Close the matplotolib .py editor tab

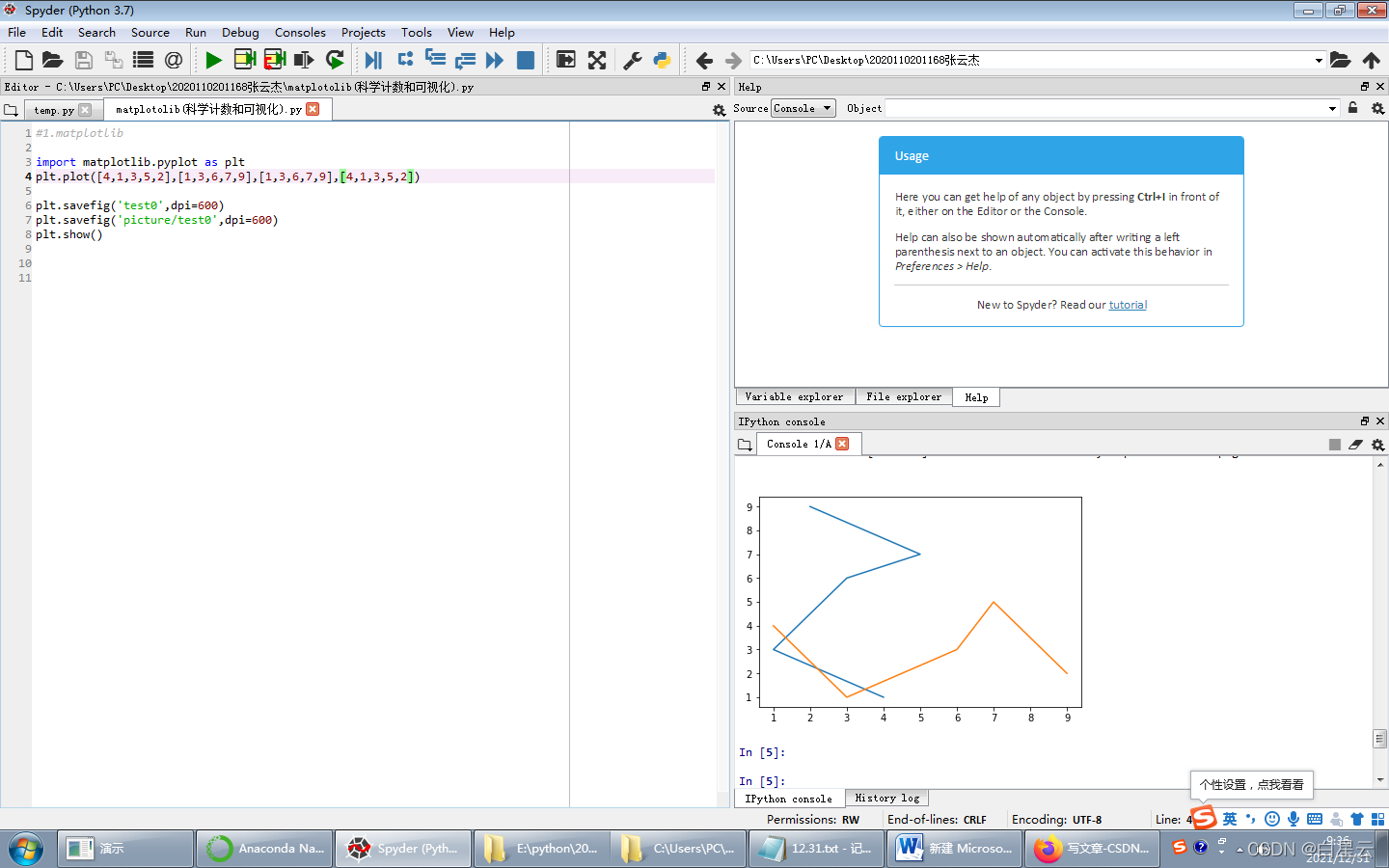(x=313, y=109)
